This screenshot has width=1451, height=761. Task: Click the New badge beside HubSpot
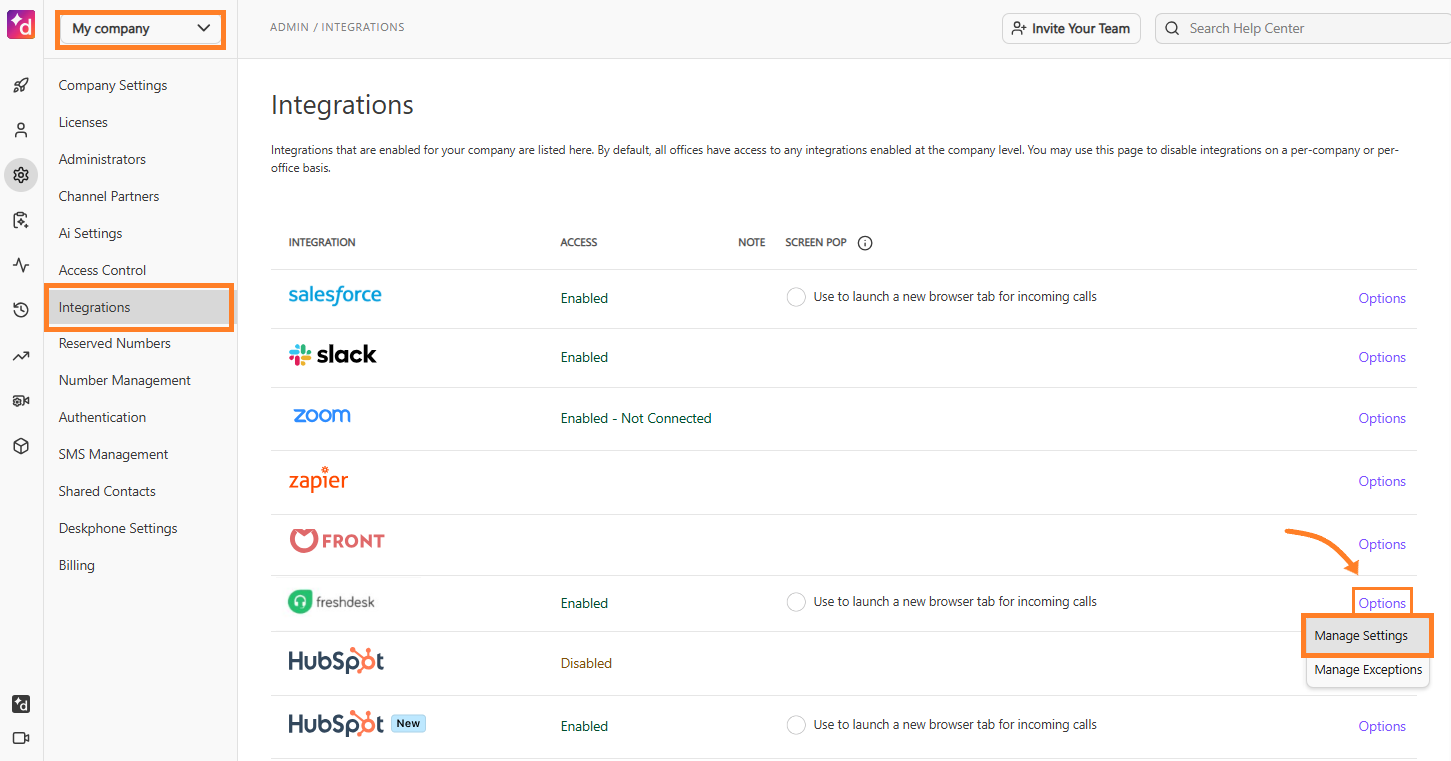click(408, 723)
